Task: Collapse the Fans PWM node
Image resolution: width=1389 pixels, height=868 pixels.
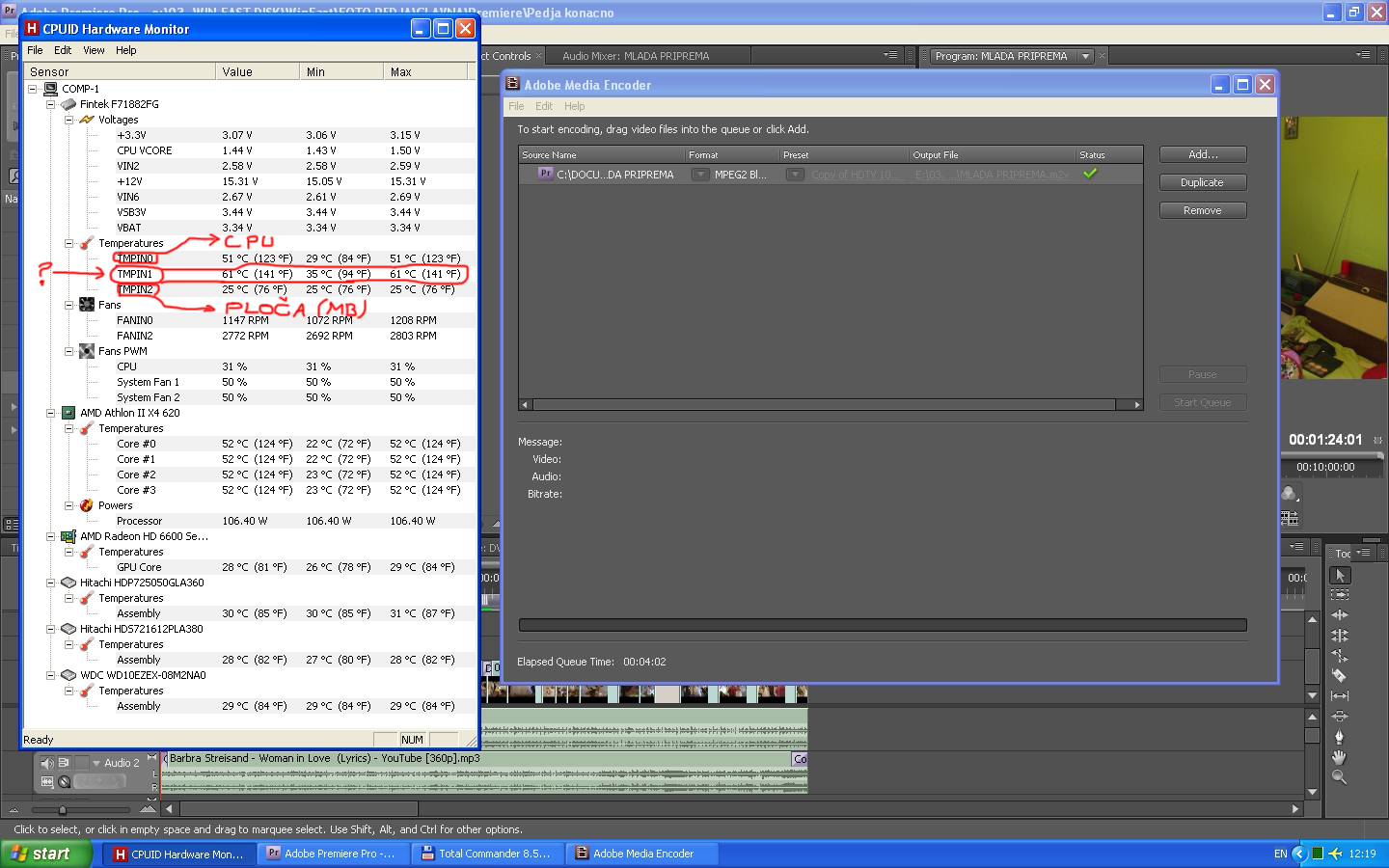Action: click(x=68, y=351)
